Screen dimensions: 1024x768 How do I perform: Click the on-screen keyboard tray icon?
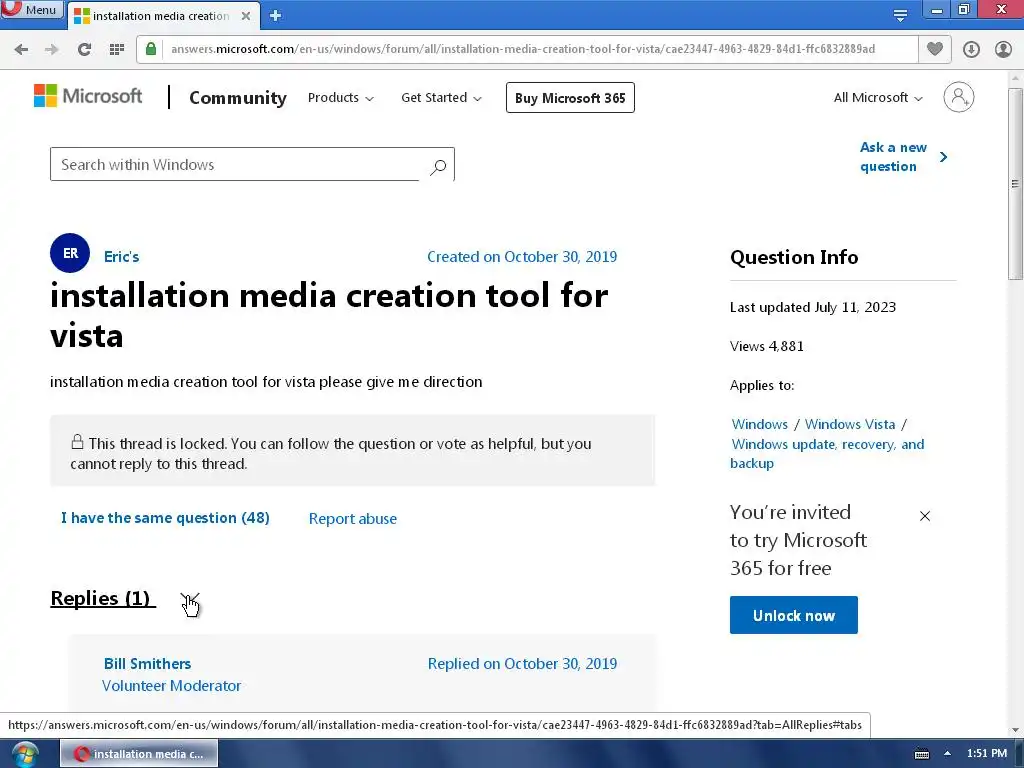(x=921, y=754)
